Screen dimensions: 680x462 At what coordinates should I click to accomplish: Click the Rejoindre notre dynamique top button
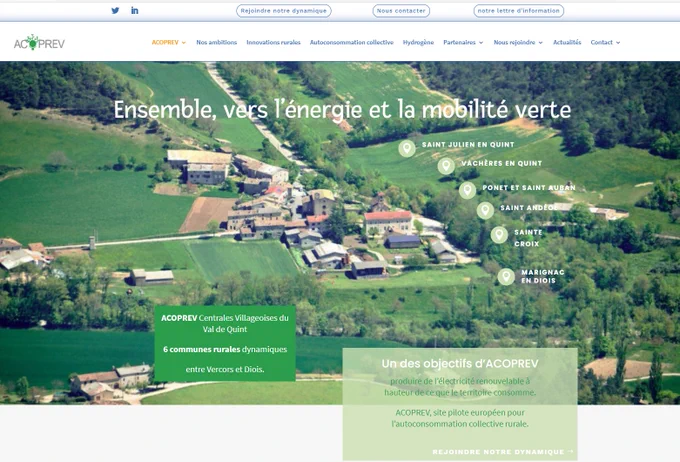(x=284, y=11)
